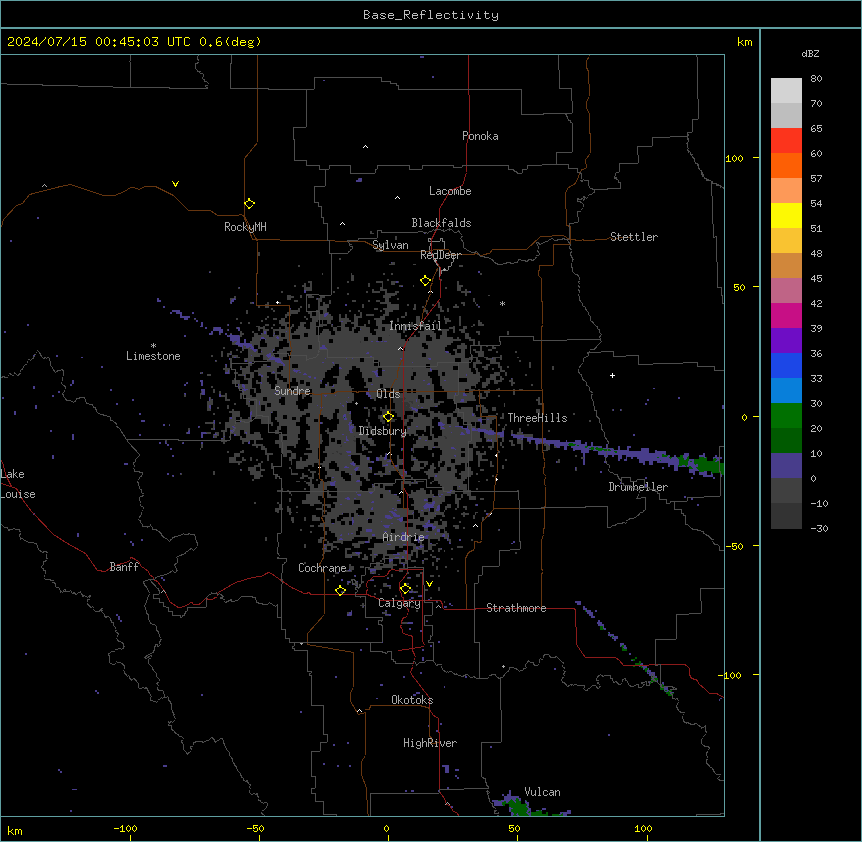Select the bright green 20-30 dBZ swatch
This screenshot has width=862, height=842.
[786, 416]
